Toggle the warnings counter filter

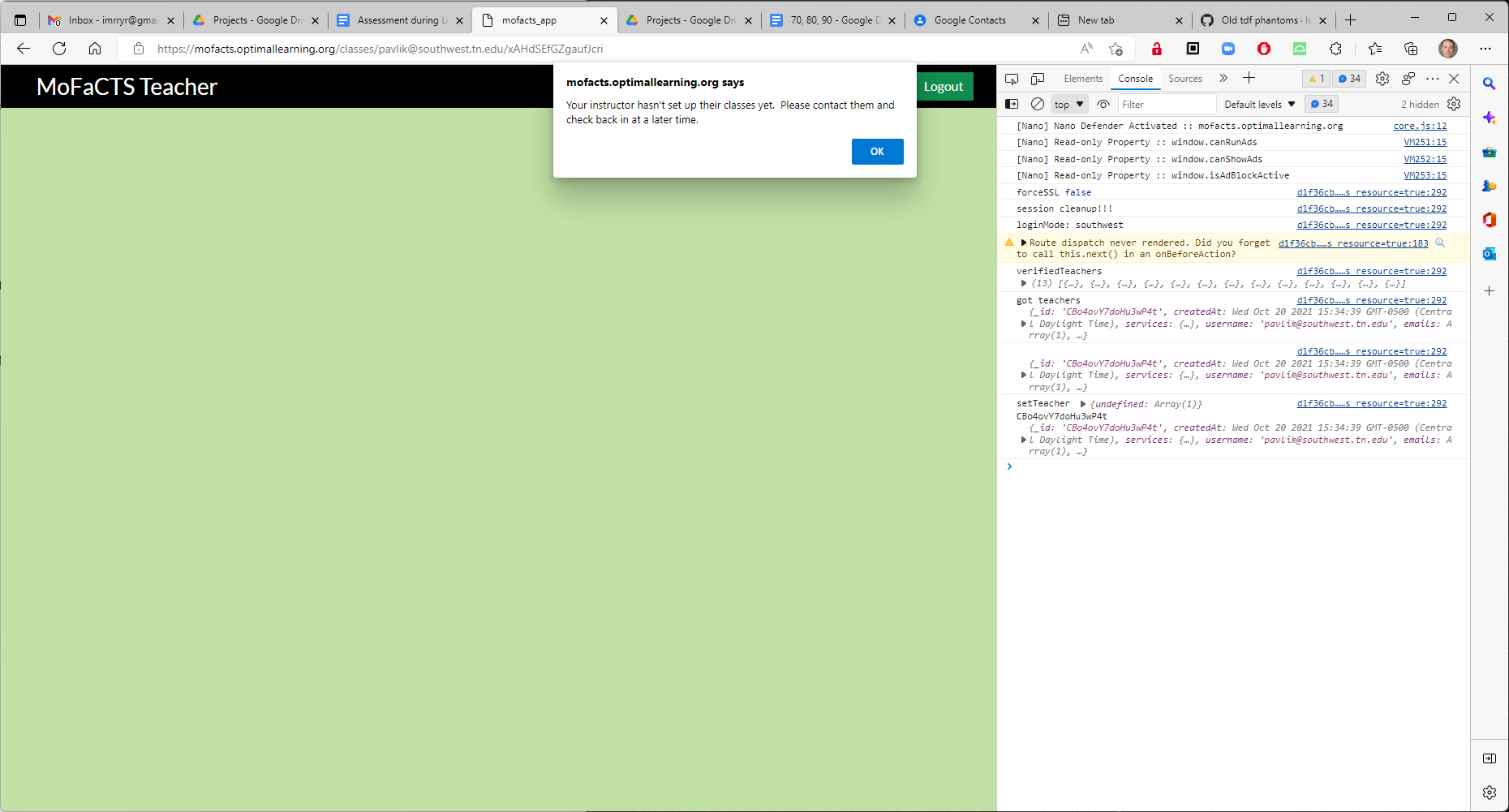1316,79
